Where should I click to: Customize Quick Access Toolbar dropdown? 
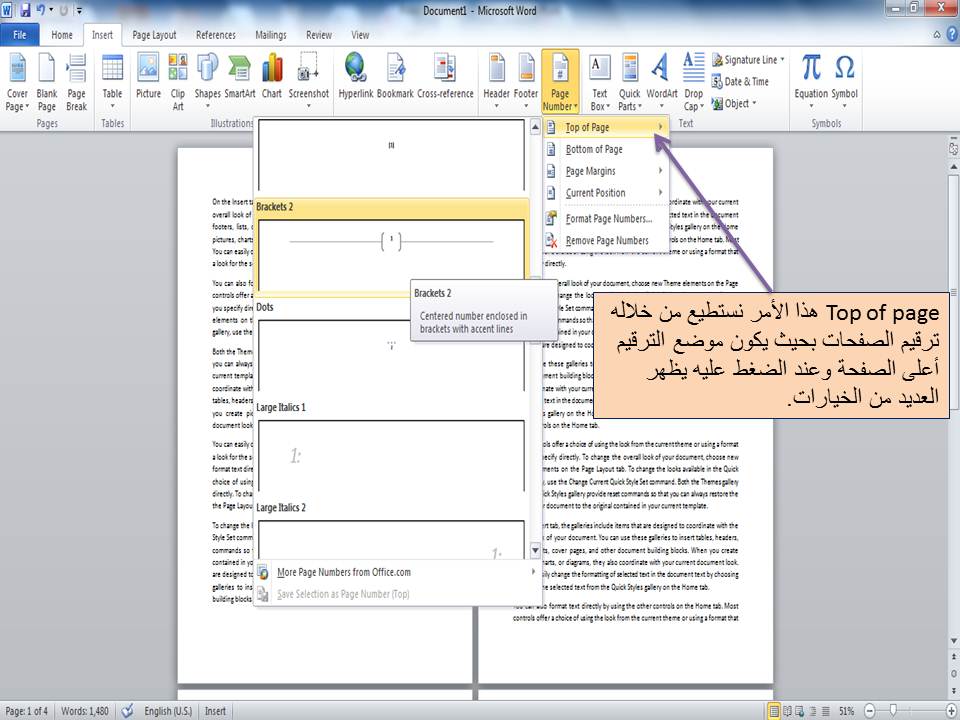[79, 10]
